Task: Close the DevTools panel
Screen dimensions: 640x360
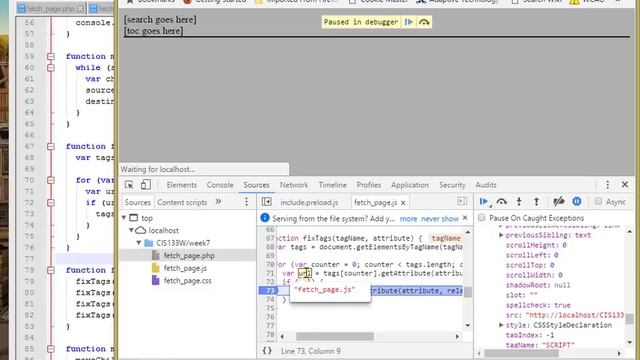Action: 625,185
